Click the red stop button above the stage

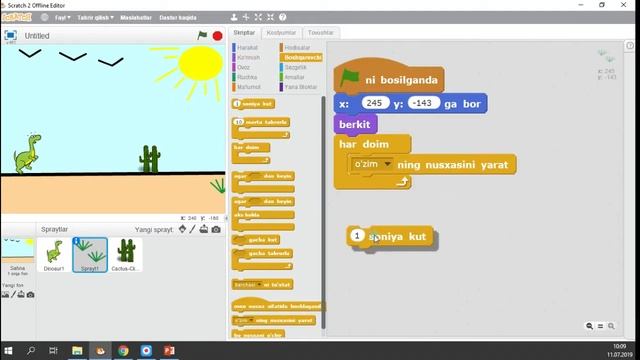click(x=218, y=36)
